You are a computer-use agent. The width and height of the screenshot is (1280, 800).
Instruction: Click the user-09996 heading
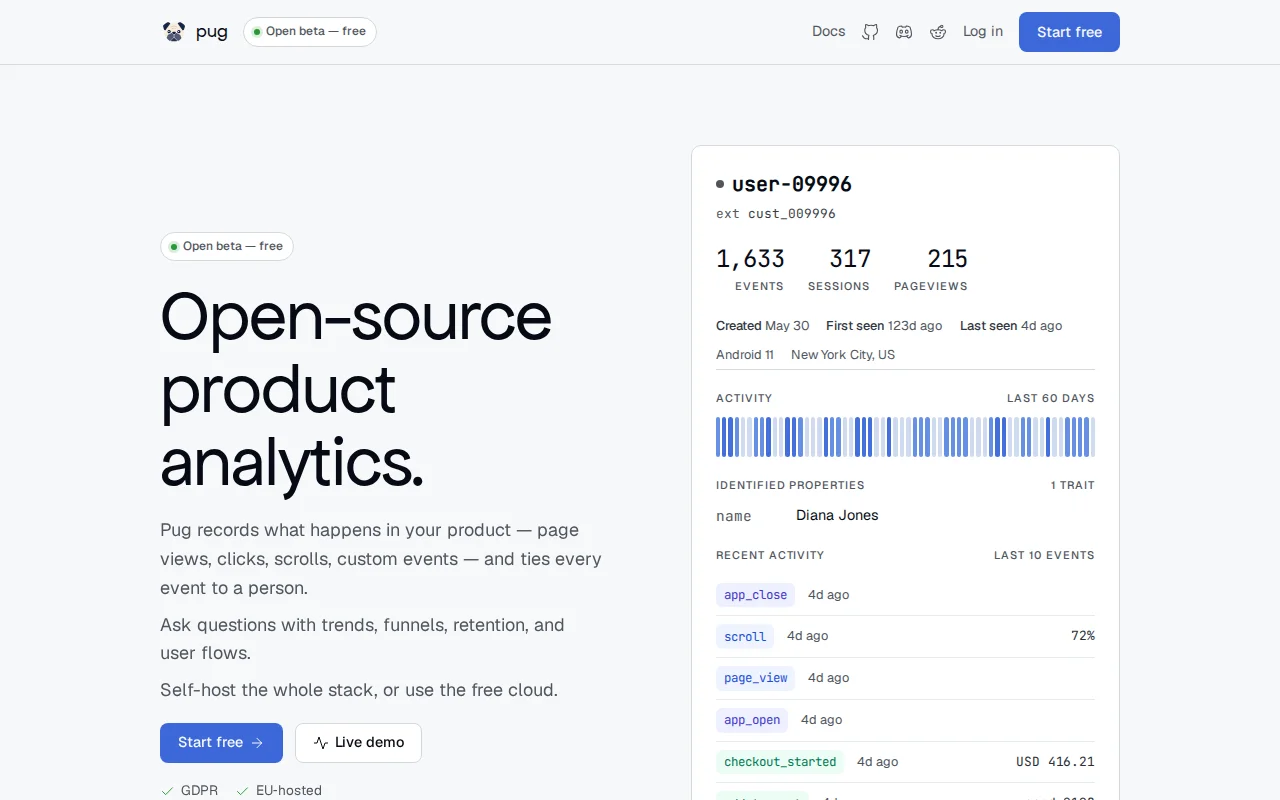point(792,184)
